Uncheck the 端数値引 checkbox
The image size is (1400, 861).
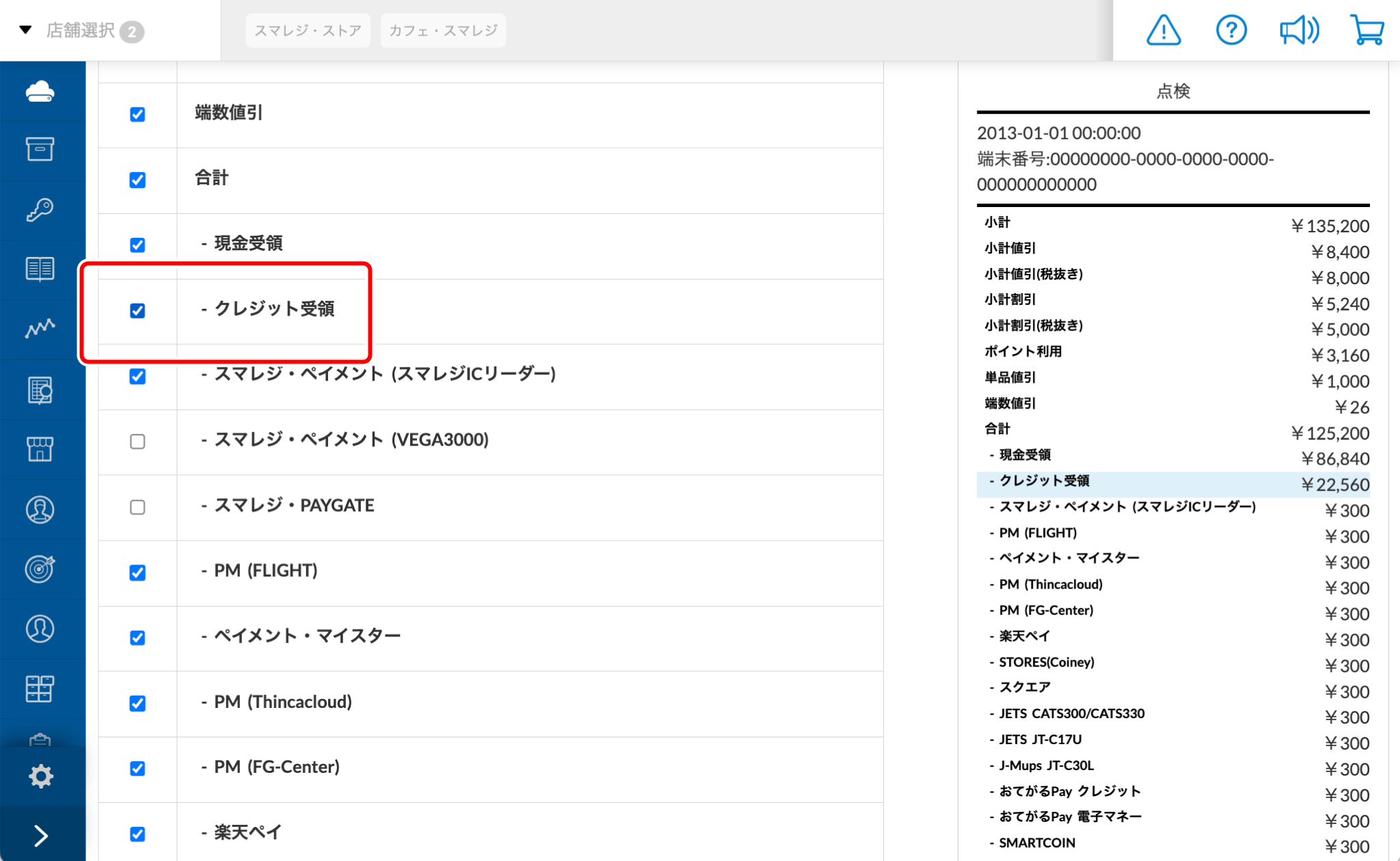coord(137,114)
